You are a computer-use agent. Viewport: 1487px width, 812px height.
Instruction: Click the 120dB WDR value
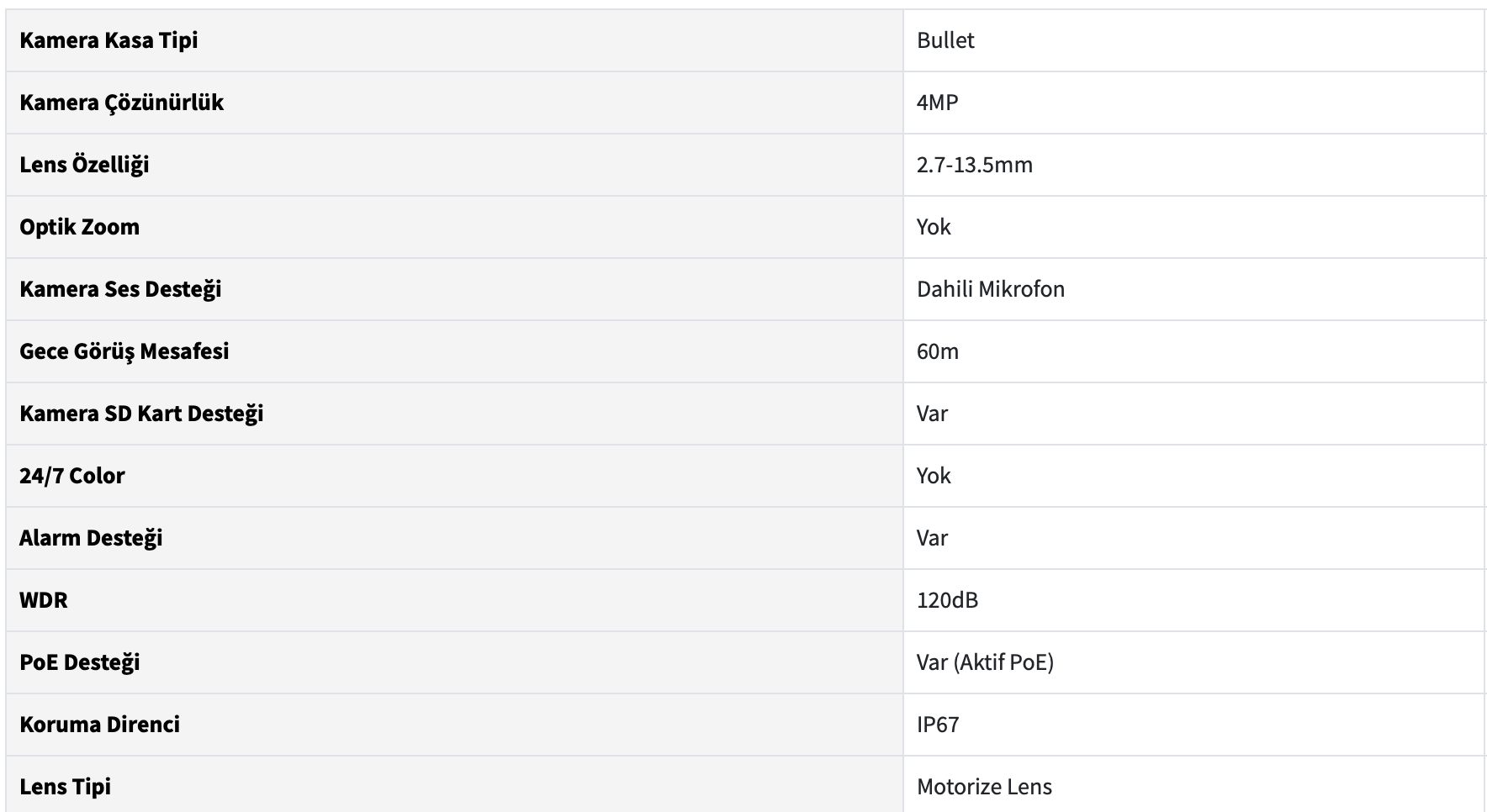click(x=947, y=600)
